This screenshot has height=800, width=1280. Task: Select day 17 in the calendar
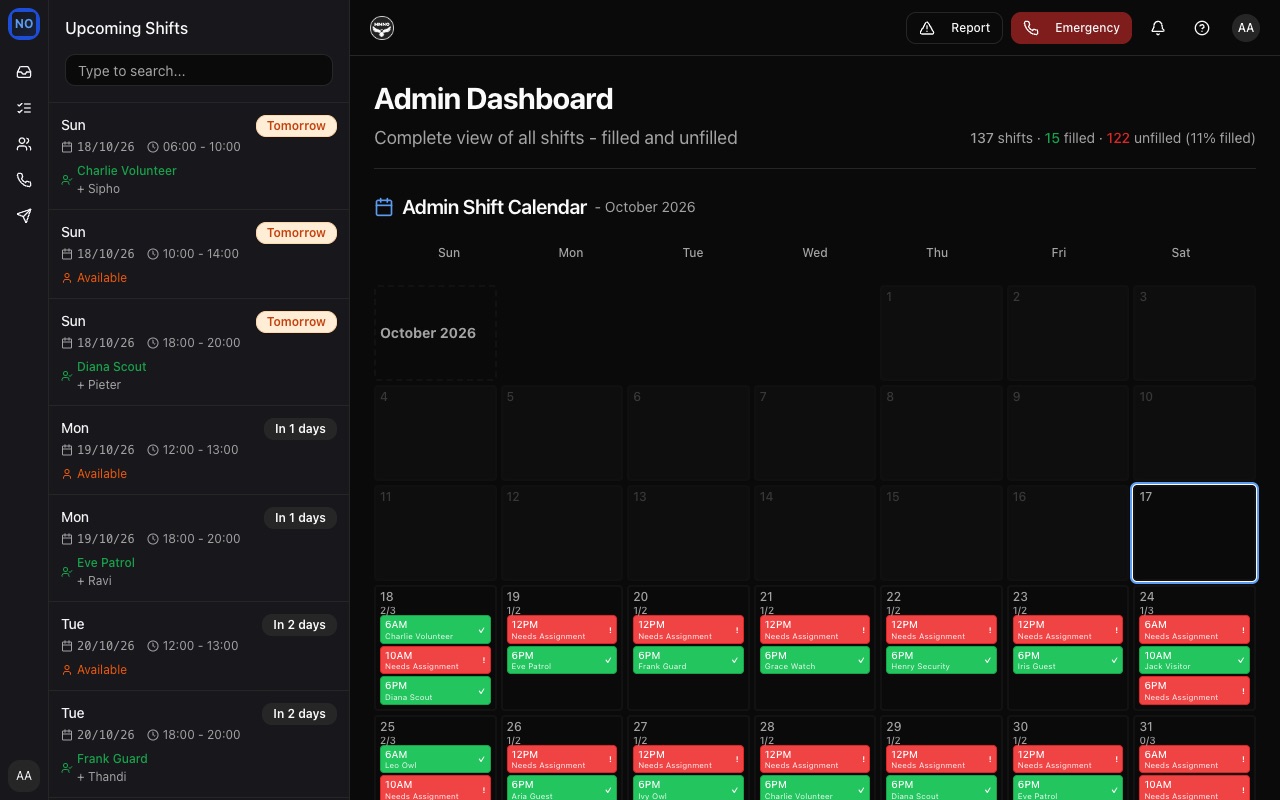tap(1194, 533)
